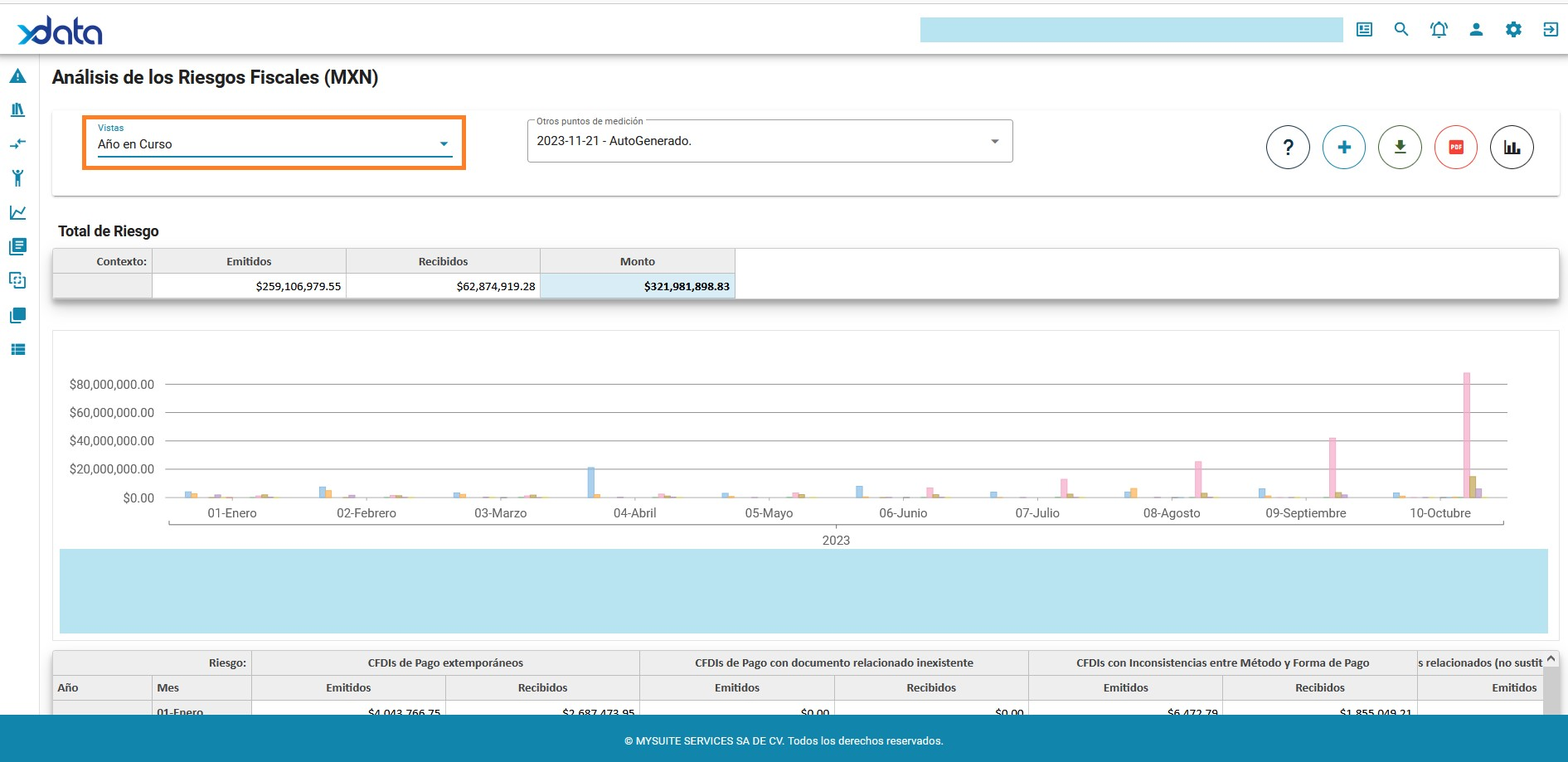
Task: Open Otros puntos de medición dropdown
Action: coord(769,141)
